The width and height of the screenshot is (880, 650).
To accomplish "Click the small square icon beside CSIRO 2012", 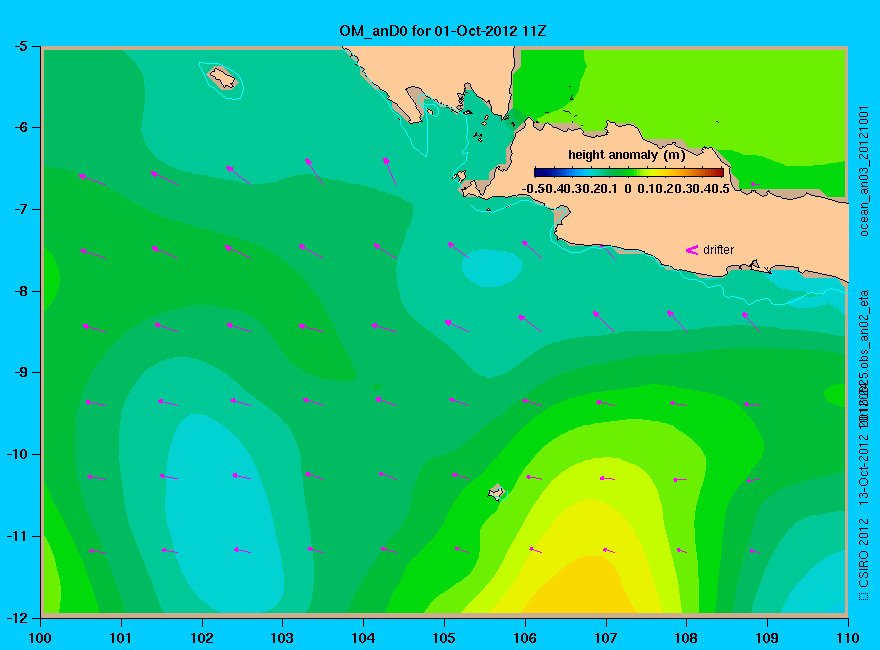I will [863, 596].
